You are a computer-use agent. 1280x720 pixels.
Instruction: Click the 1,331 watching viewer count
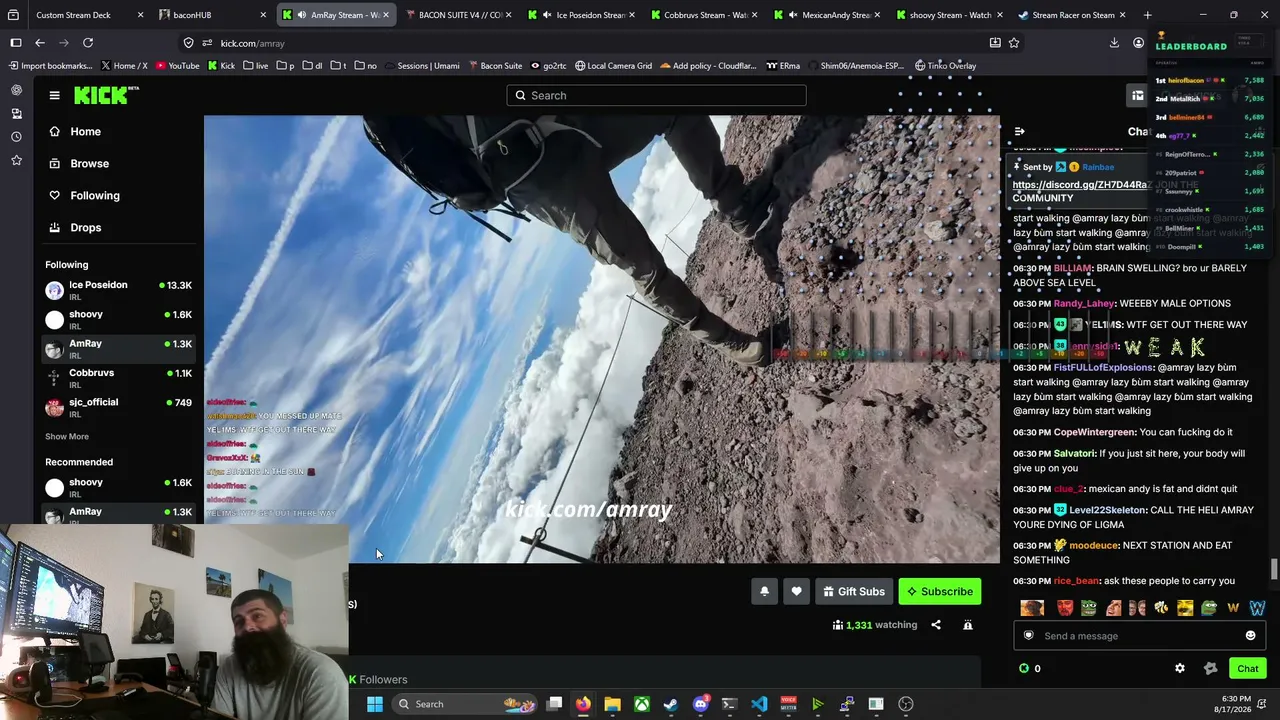click(x=874, y=625)
